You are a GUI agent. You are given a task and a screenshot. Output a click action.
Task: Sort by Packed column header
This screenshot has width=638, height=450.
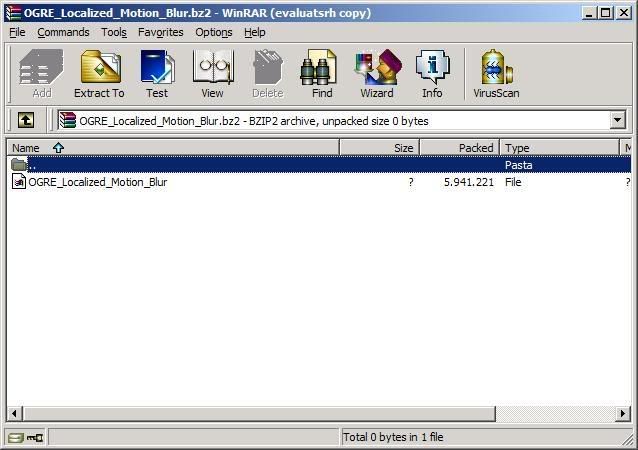459,147
